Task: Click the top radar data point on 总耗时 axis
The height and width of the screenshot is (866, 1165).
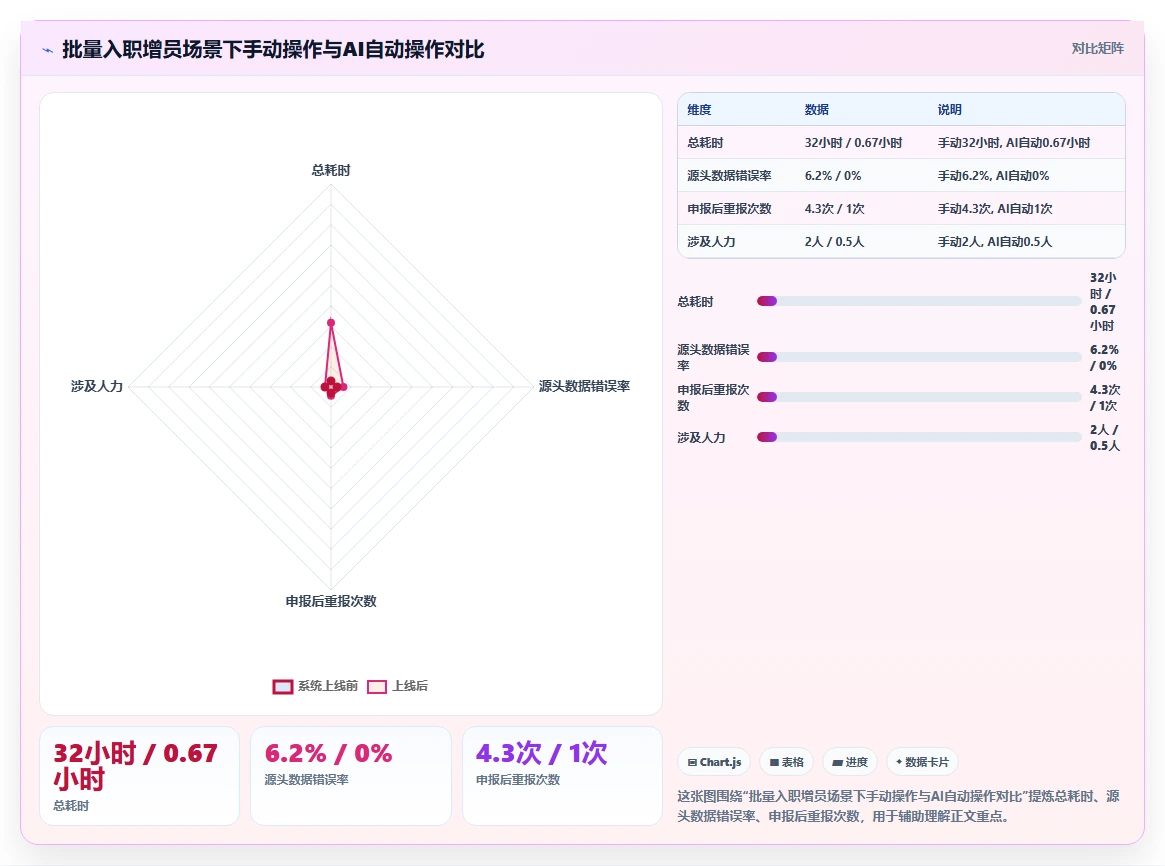Action: tap(331, 322)
